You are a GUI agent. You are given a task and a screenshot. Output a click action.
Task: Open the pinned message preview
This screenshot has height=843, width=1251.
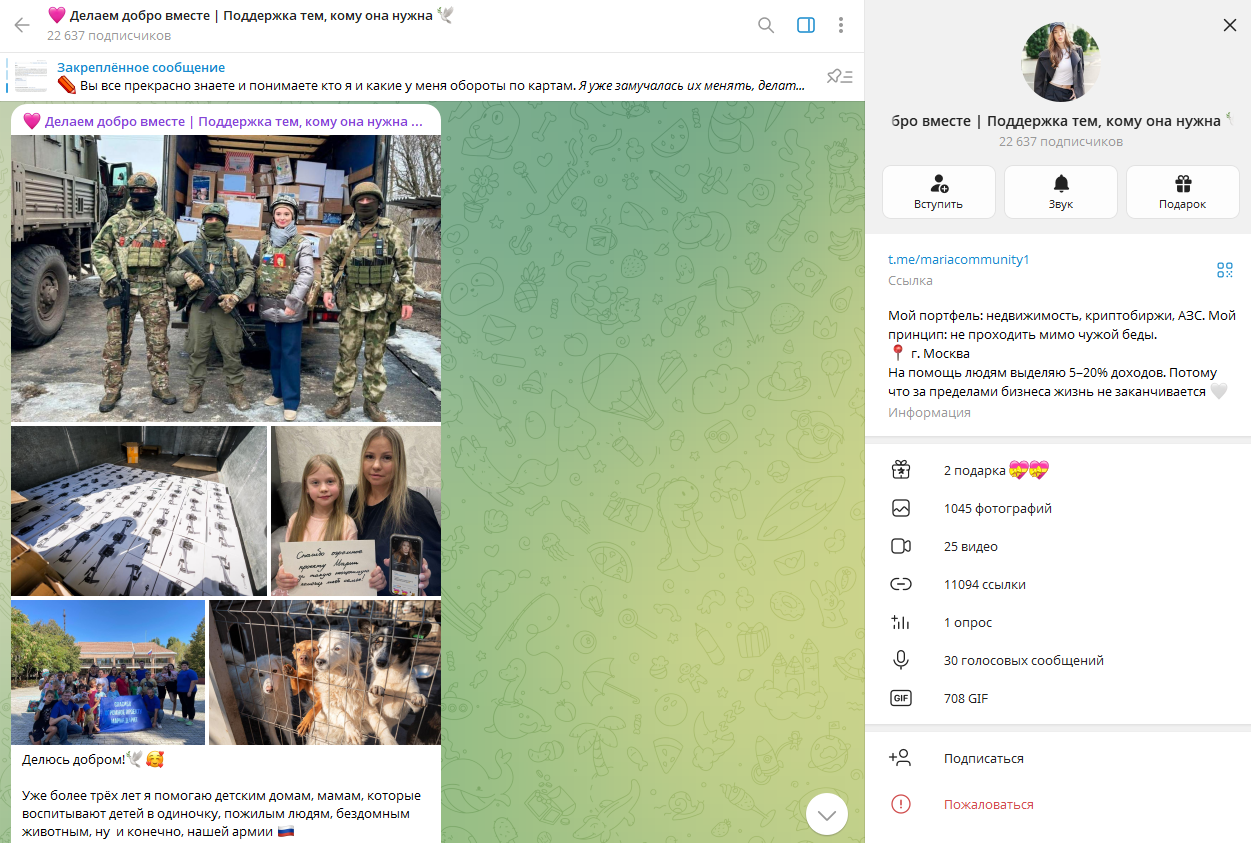click(431, 76)
